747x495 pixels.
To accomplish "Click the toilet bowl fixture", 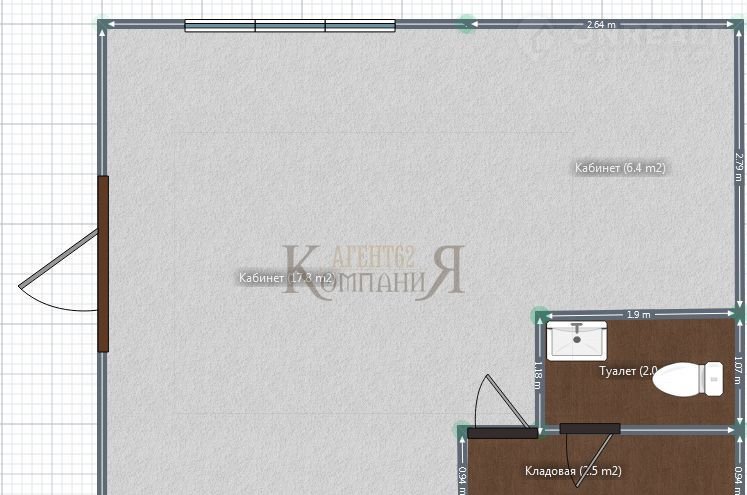I will tap(693, 377).
